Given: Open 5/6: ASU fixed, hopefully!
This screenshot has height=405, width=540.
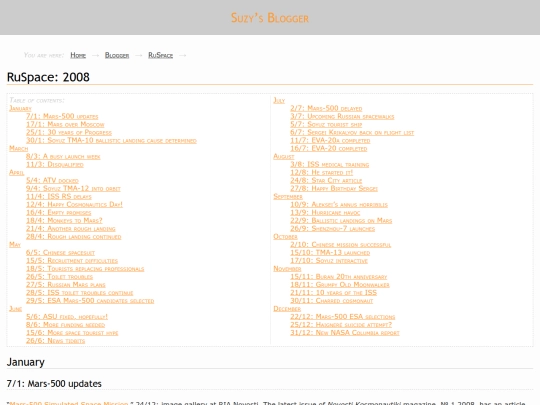Looking at the screenshot, I should coord(67,316).
